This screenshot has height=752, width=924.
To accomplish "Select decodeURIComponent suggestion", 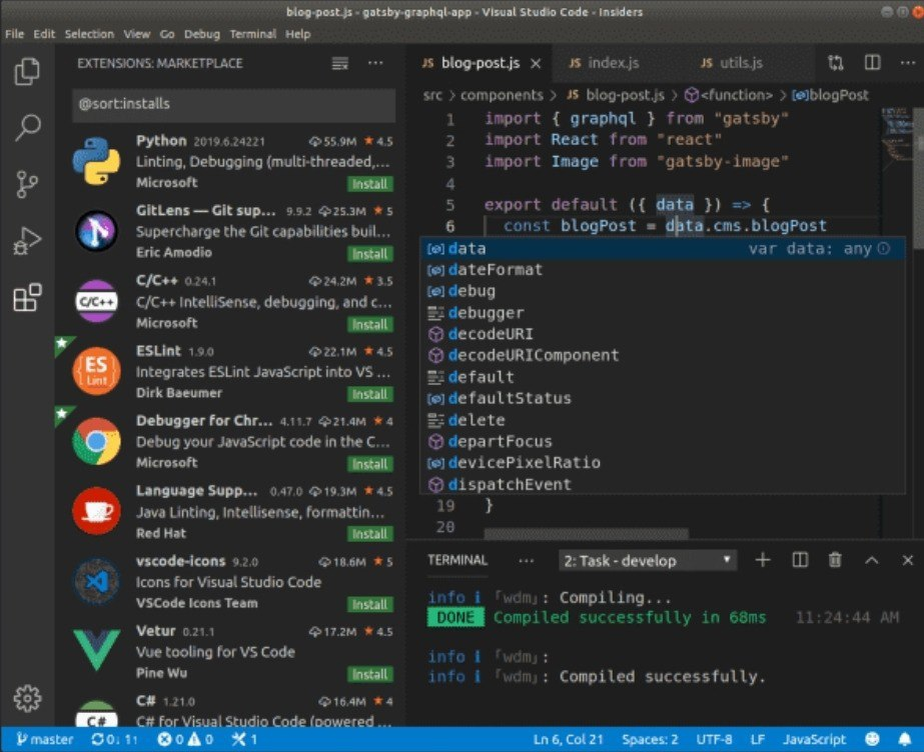I will coord(662,355).
